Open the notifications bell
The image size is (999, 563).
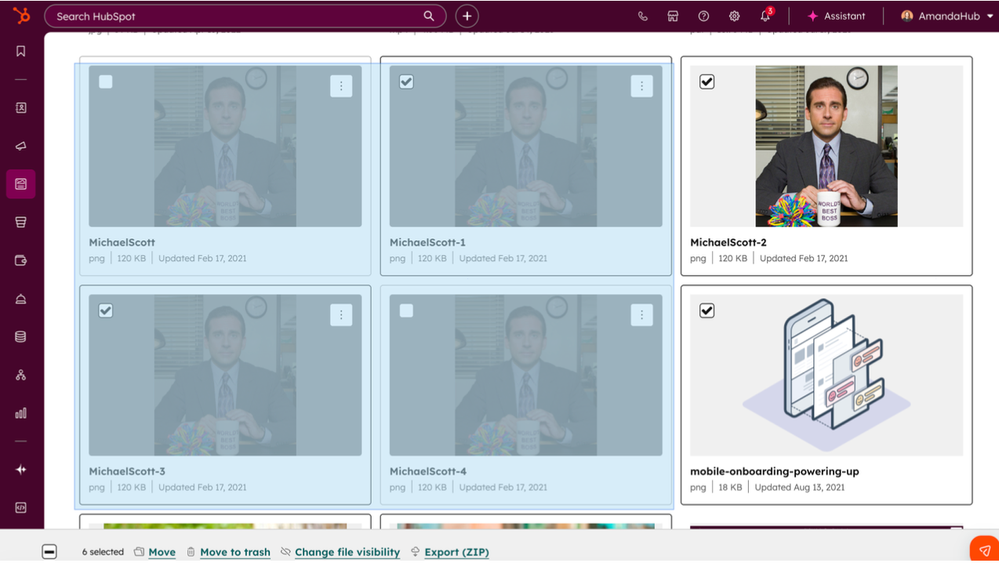click(765, 17)
